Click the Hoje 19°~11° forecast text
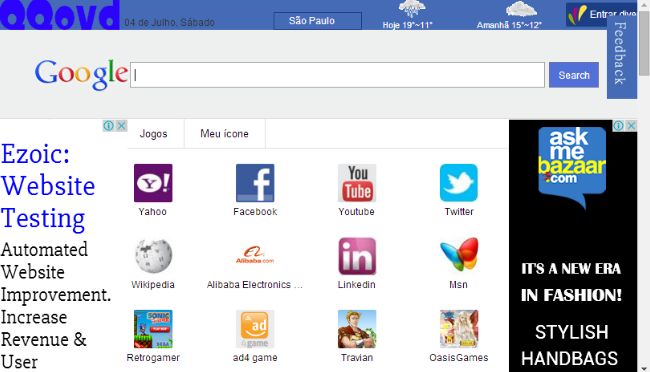Viewport: 650px width, 372px height. point(407,25)
